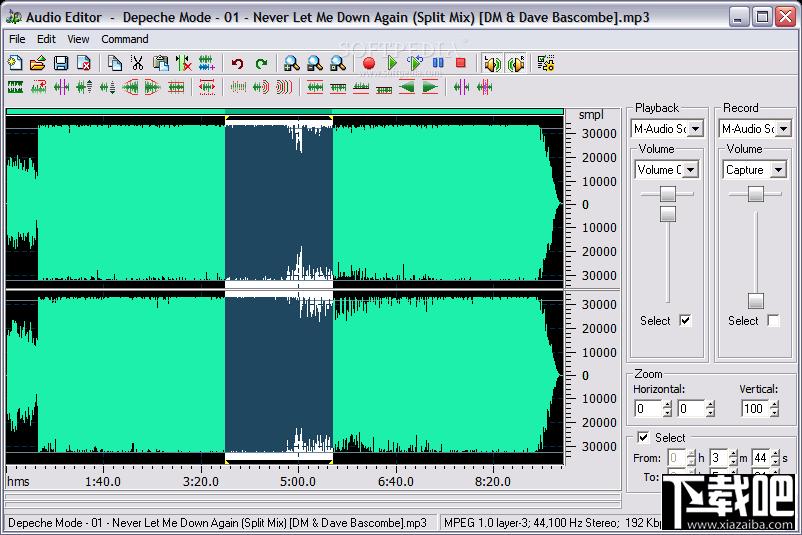Click the Playback balance slider thumb

tap(667, 194)
